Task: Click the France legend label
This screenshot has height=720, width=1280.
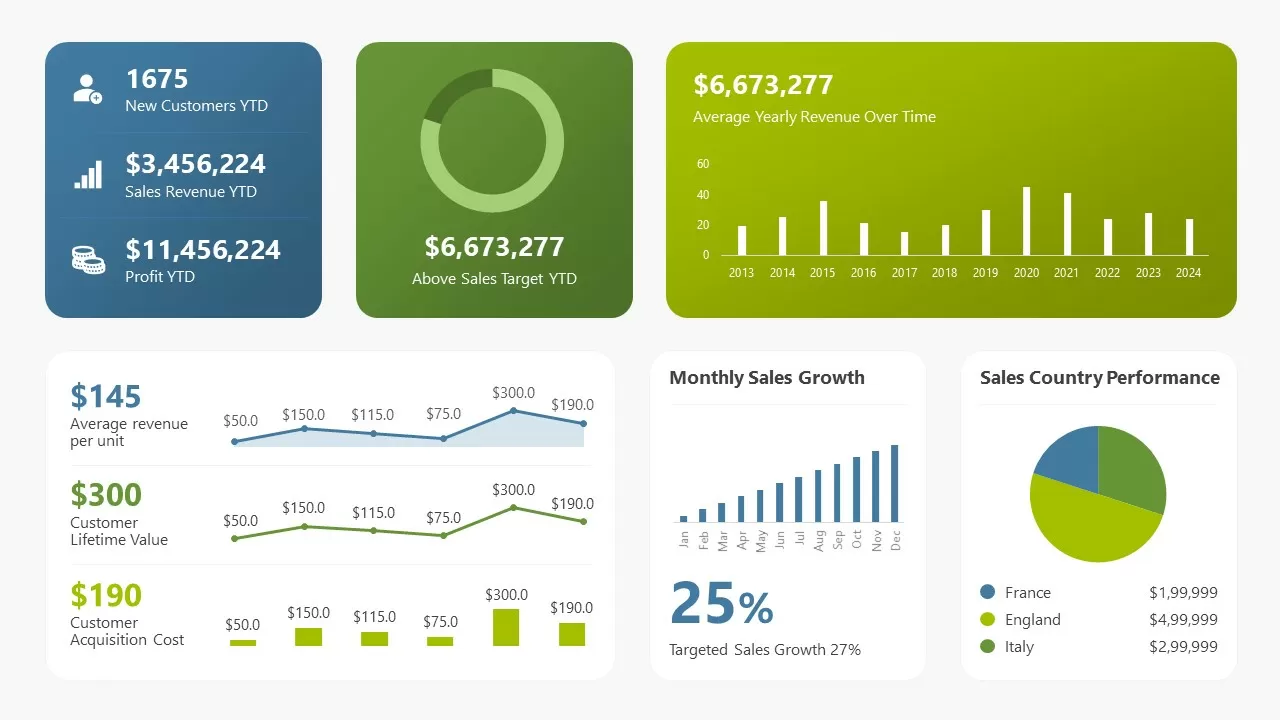Action: pos(1028,593)
